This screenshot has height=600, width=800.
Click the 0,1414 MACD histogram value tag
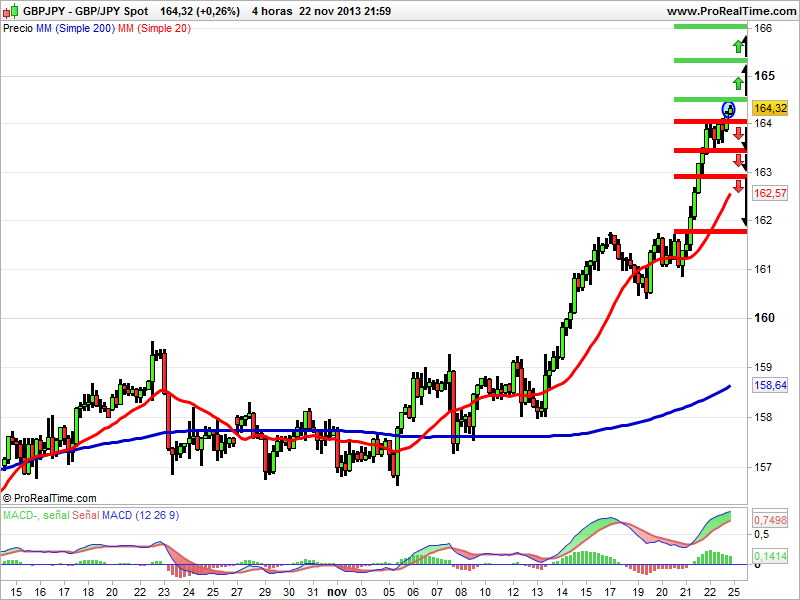[x=770, y=556]
